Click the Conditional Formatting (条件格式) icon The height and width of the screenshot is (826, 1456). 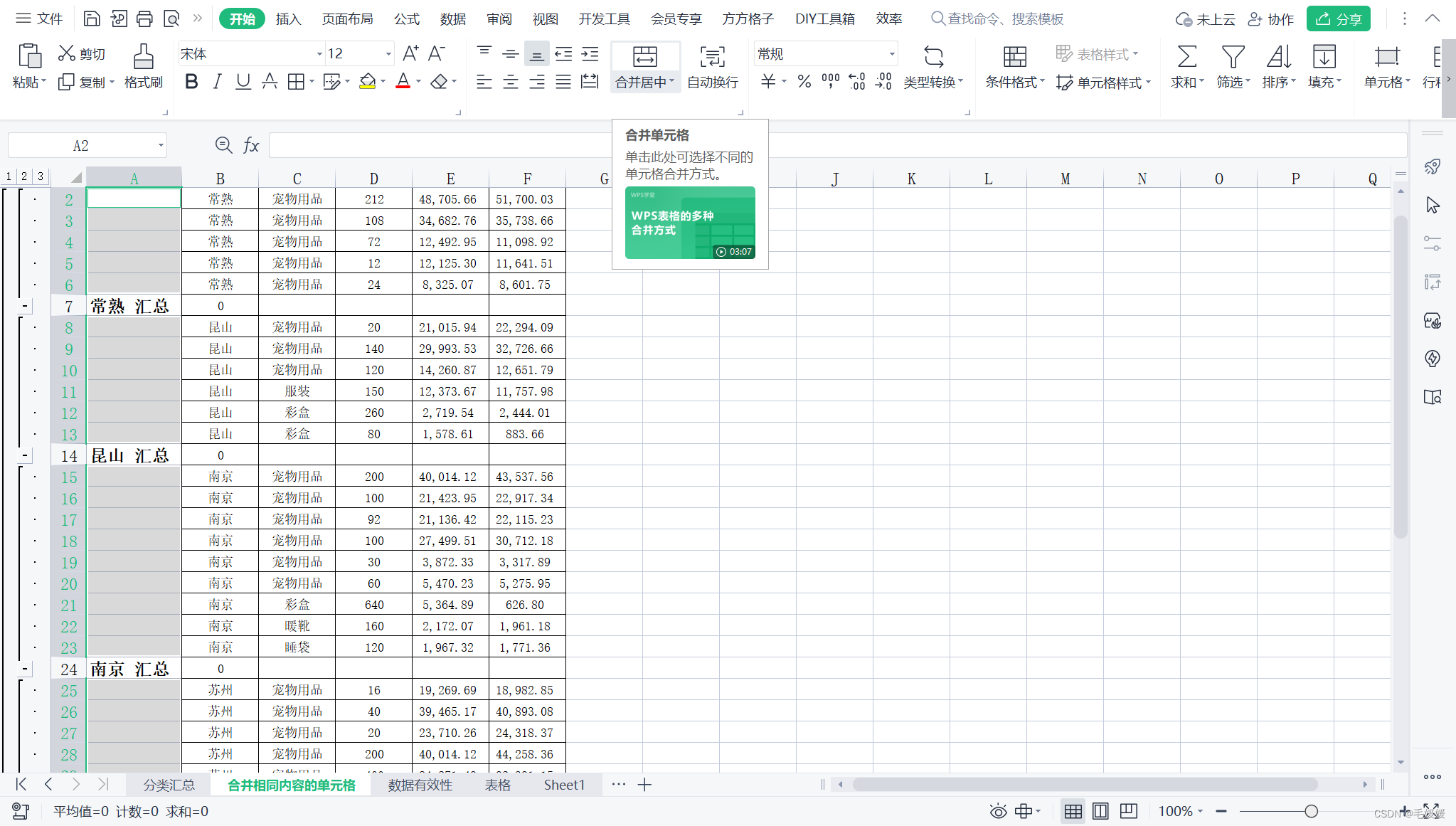1014,56
